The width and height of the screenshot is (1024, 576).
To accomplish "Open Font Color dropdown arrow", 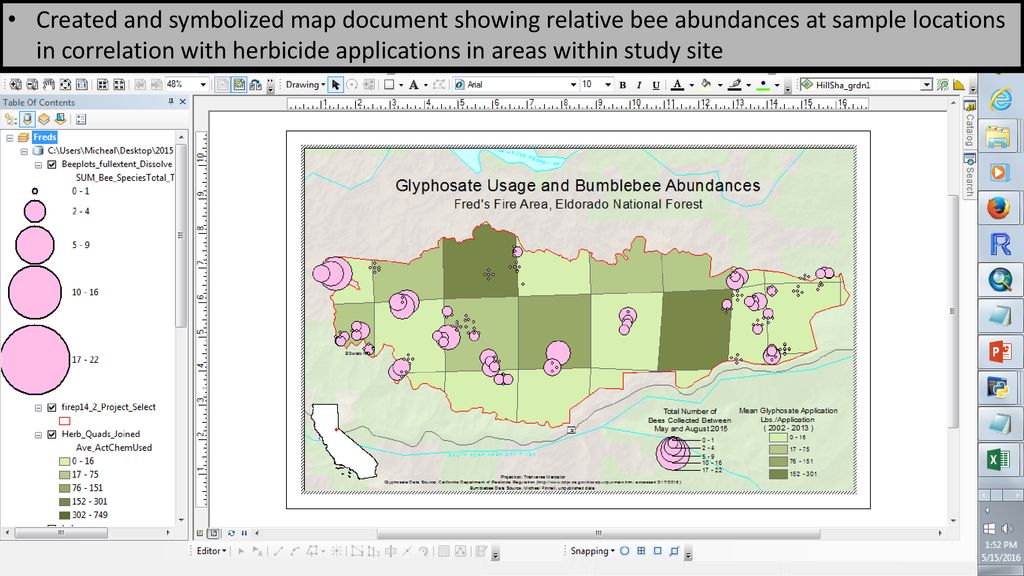I will tap(692, 86).
